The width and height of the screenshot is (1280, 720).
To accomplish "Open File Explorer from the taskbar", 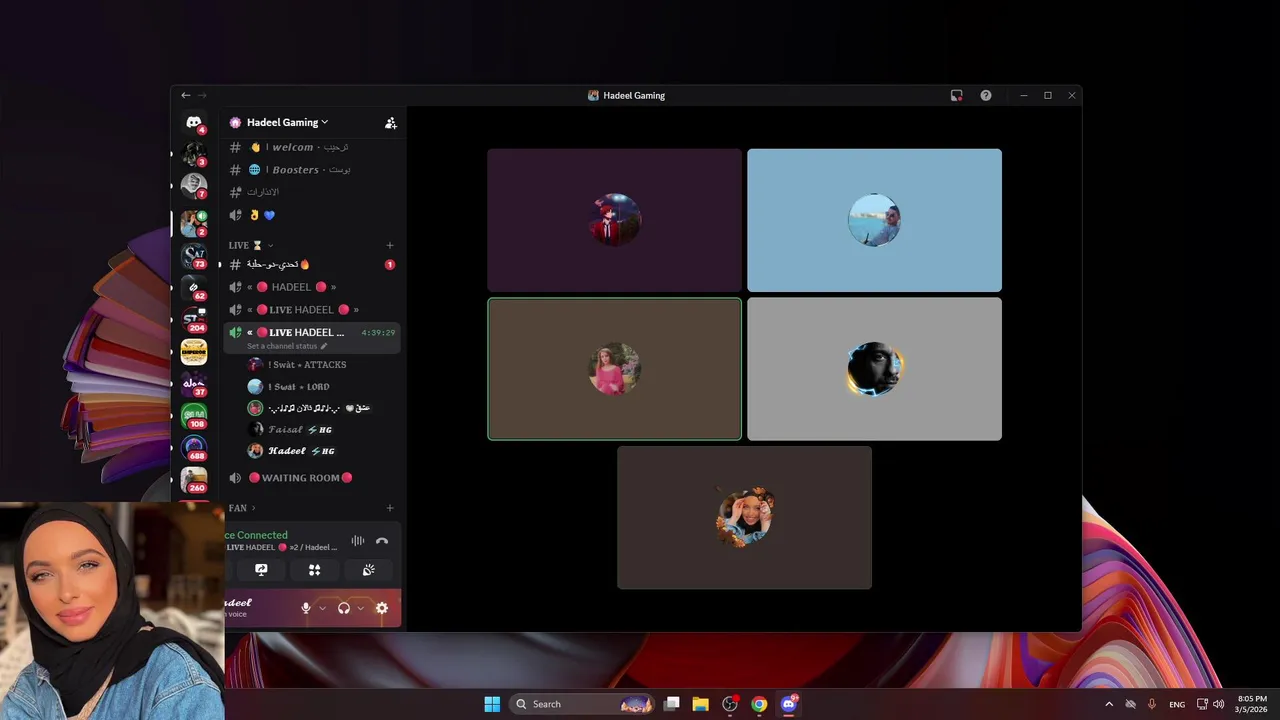I will pos(701,704).
